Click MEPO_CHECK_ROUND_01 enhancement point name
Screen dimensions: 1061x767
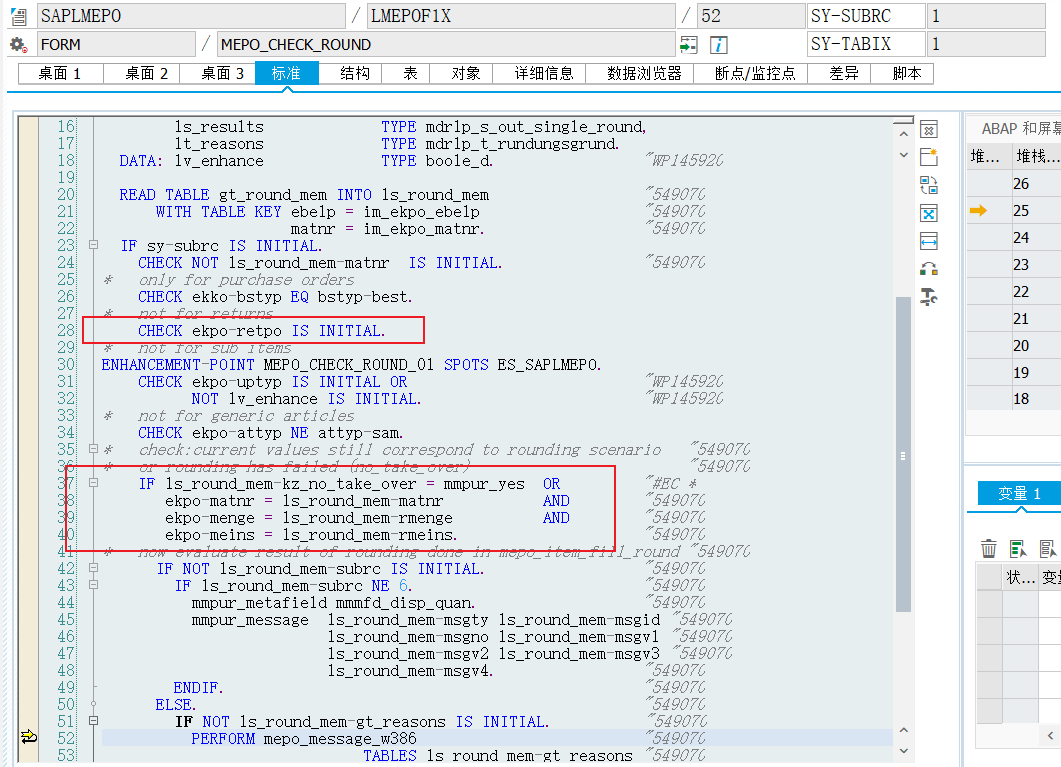click(348, 365)
